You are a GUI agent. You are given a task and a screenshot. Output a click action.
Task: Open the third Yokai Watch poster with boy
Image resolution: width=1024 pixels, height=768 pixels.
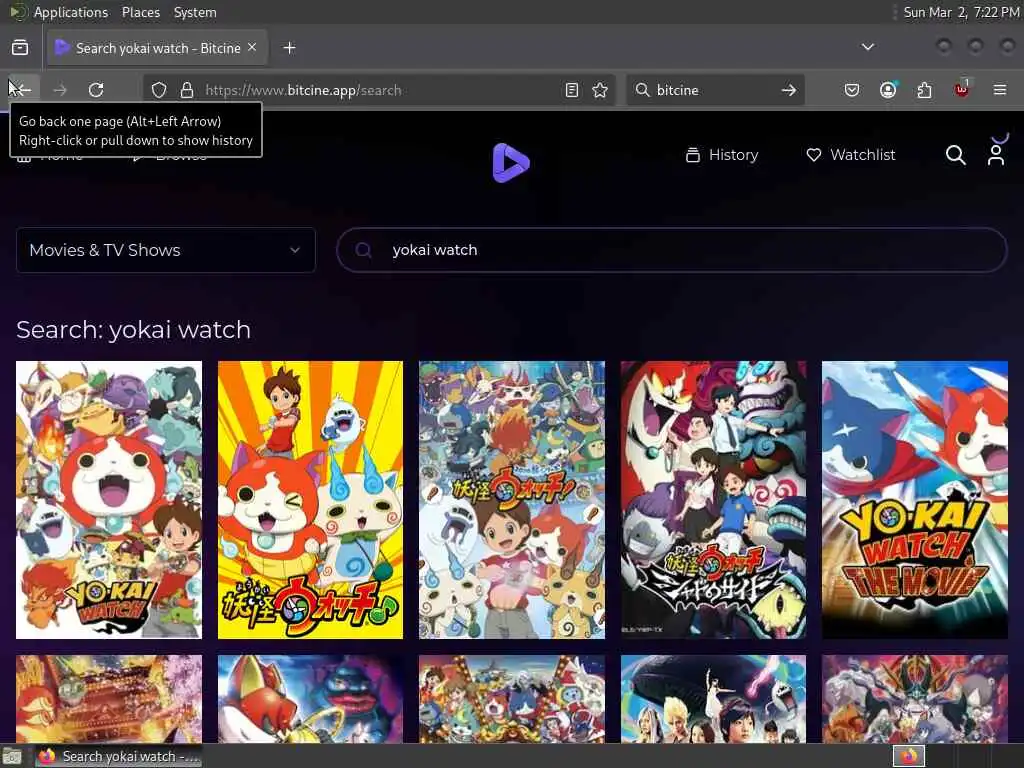click(x=512, y=500)
